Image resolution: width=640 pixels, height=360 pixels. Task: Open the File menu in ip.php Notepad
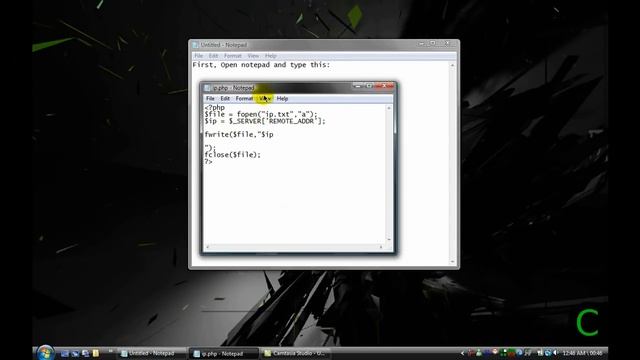(x=210, y=99)
